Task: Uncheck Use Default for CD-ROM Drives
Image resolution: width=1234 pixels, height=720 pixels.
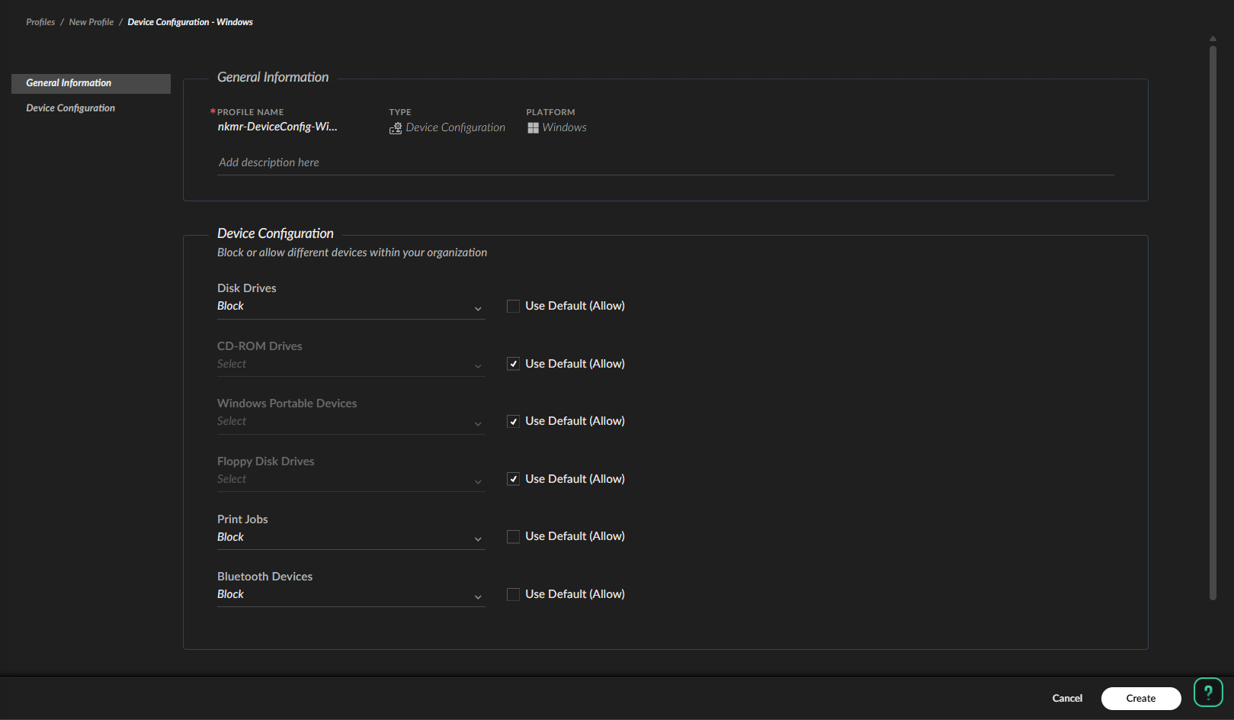Action: (x=513, y=364)
